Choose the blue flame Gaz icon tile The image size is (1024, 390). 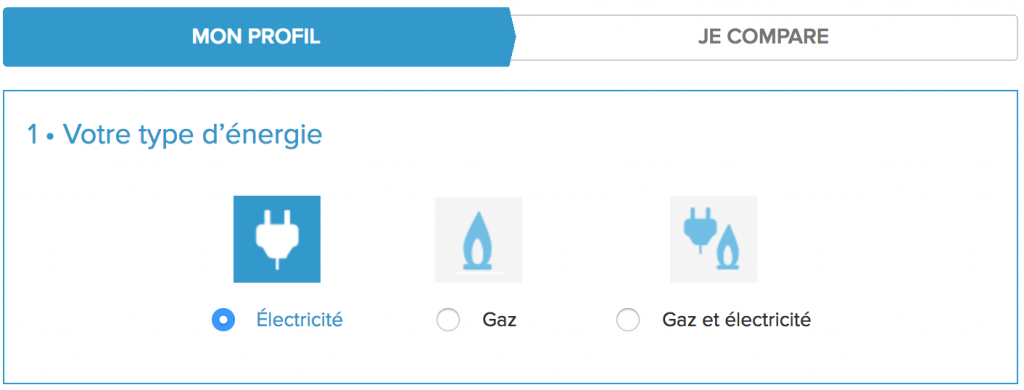click(479, 240)
